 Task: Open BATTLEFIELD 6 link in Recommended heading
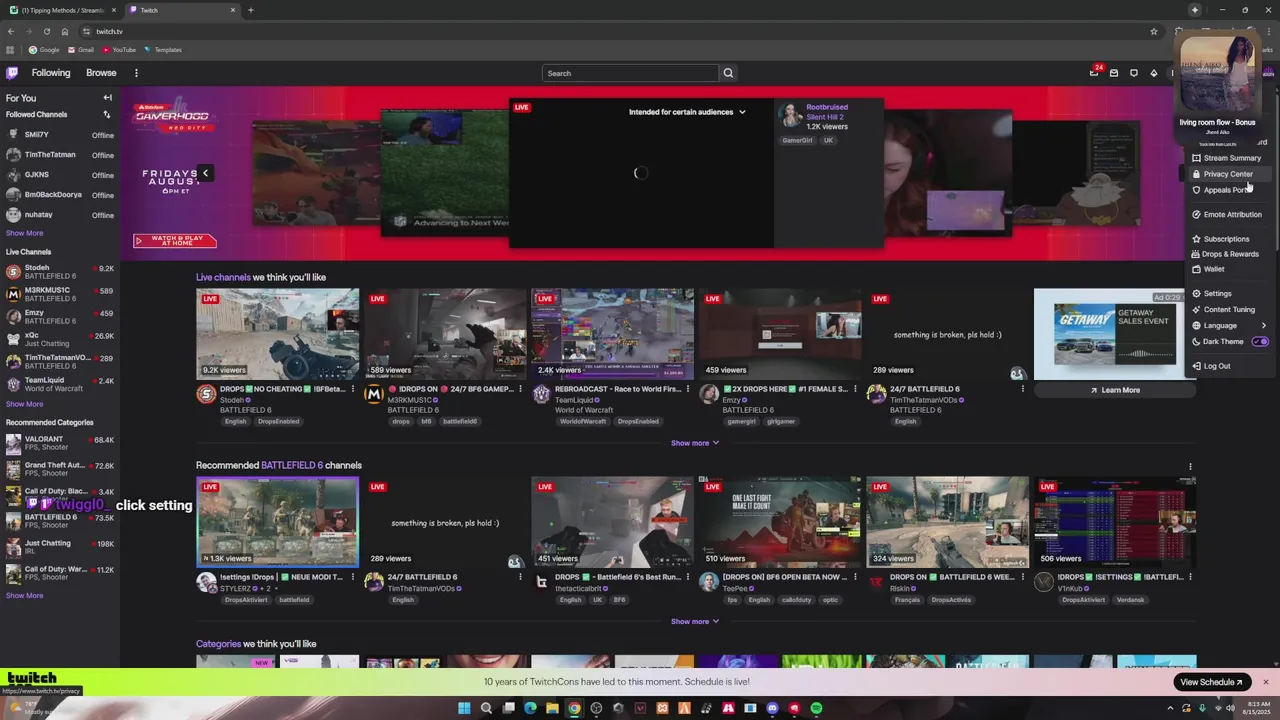(292, 465)
